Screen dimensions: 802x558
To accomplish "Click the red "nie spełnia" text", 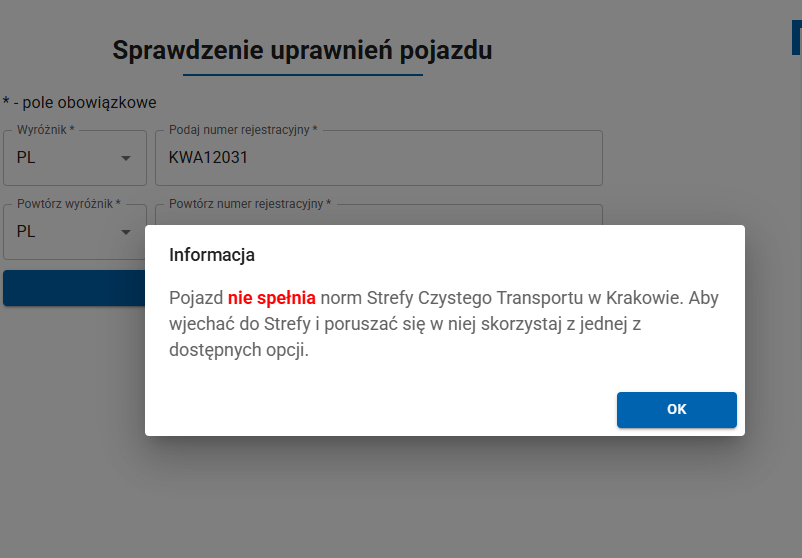I will point(272,298).
